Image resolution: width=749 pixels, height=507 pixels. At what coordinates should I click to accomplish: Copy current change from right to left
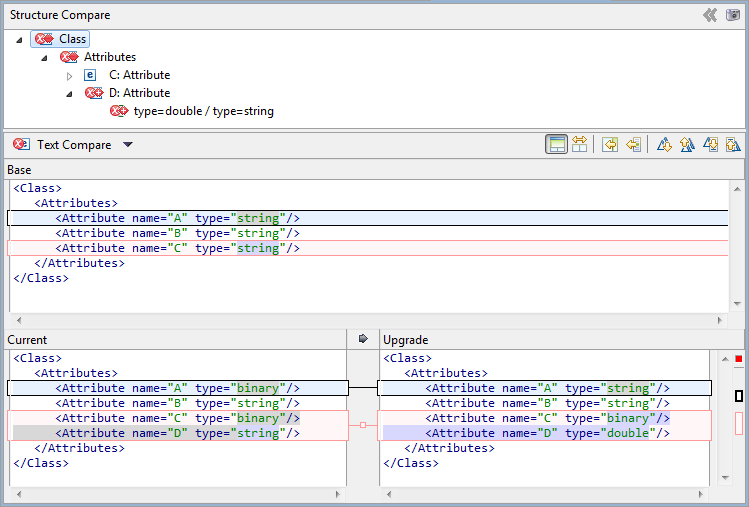[632, 145]
